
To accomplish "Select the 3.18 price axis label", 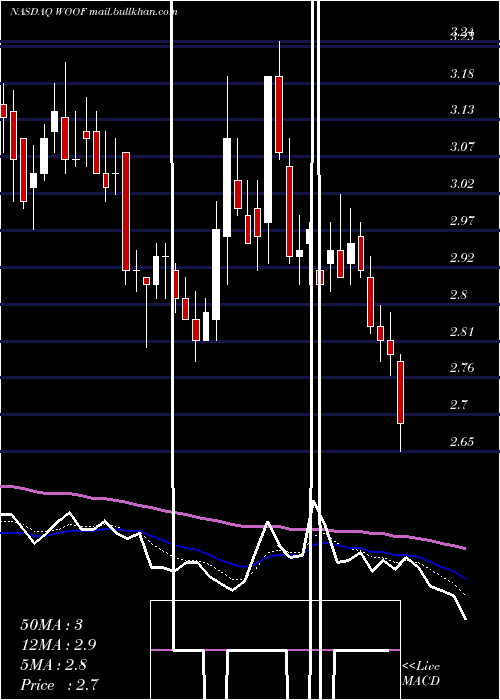I will [x=462, y=74].
